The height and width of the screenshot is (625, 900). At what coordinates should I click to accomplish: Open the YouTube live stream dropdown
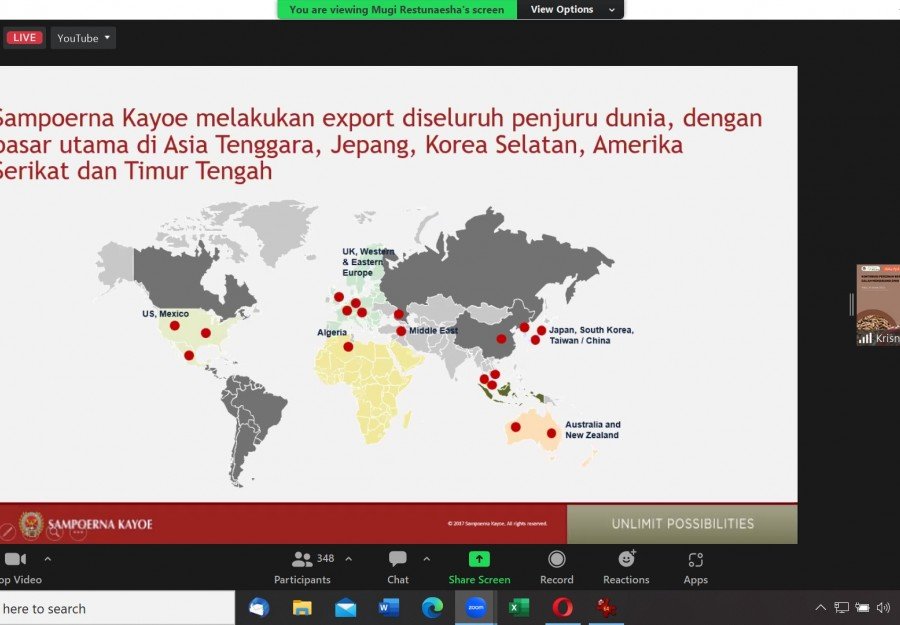pos(83,38)
